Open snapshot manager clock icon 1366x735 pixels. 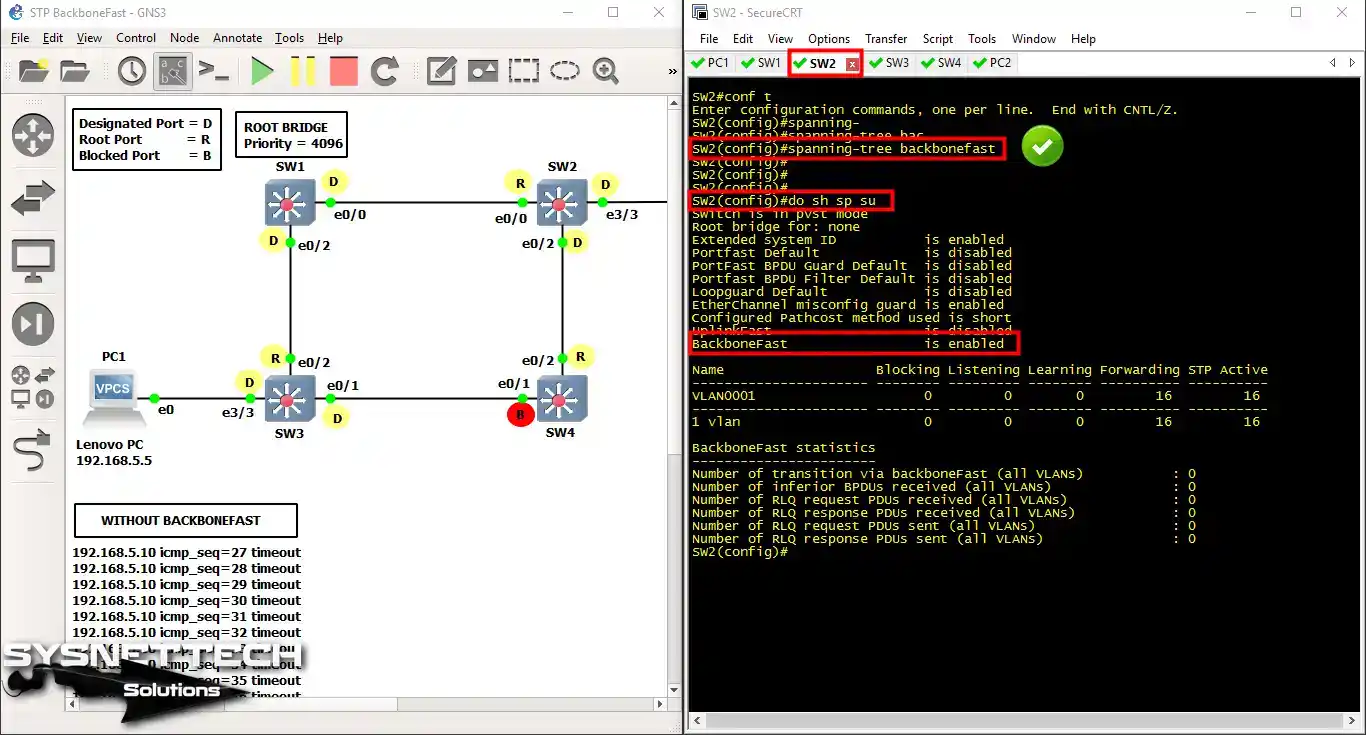pos(132,71)
